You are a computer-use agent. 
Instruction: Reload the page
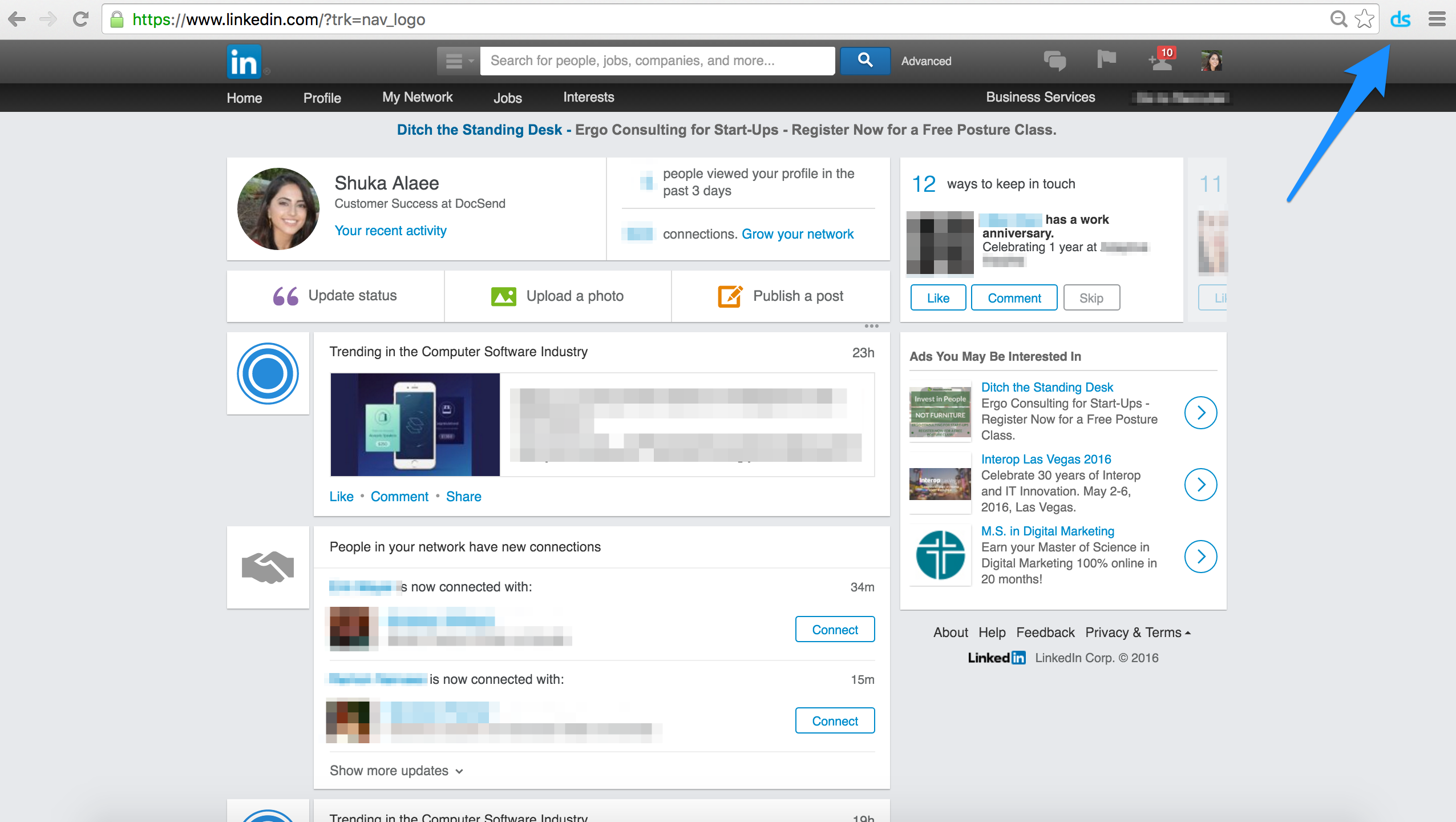tap(80, 19)
